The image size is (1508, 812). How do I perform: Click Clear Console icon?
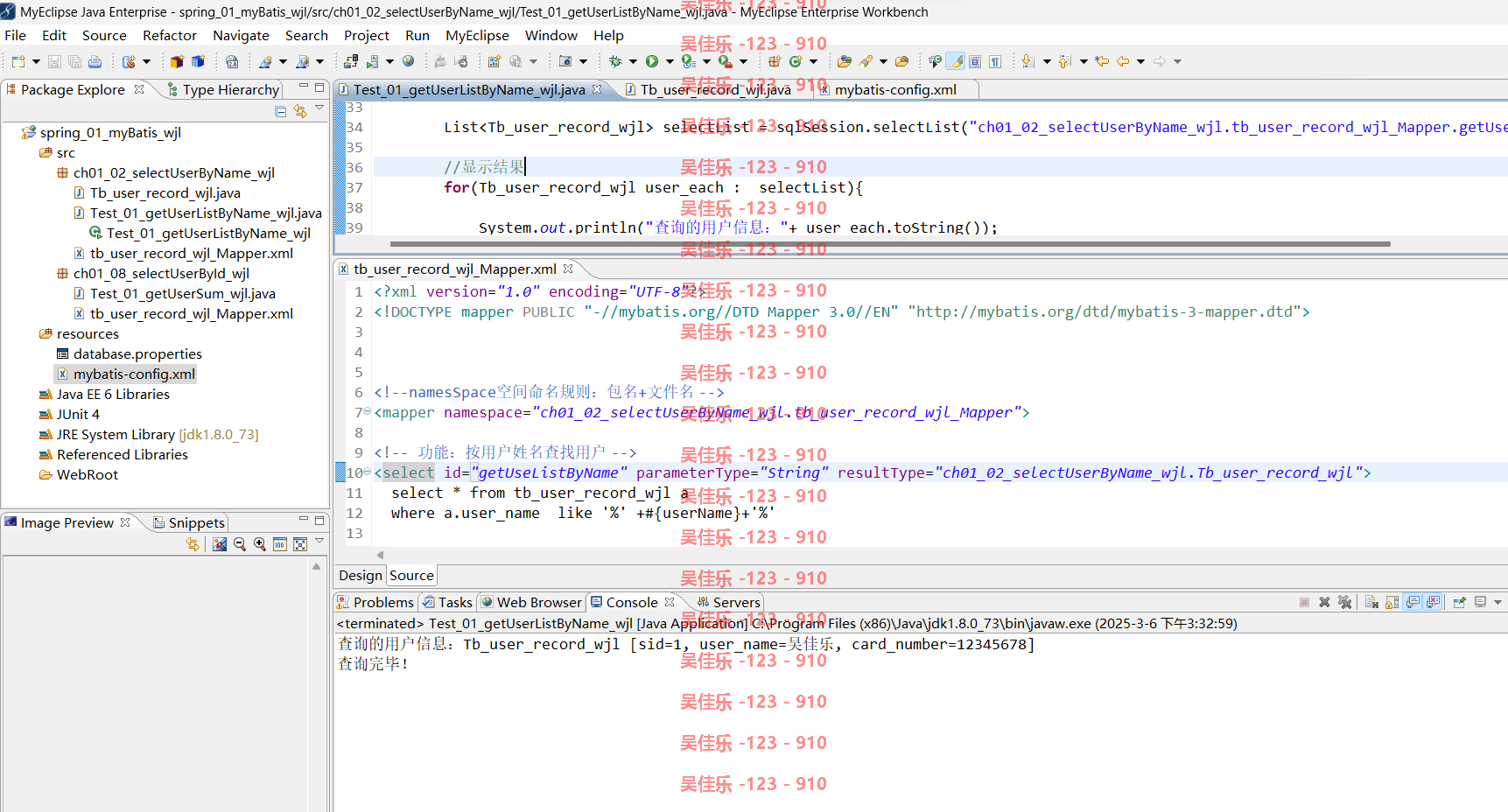[1371, 602]
